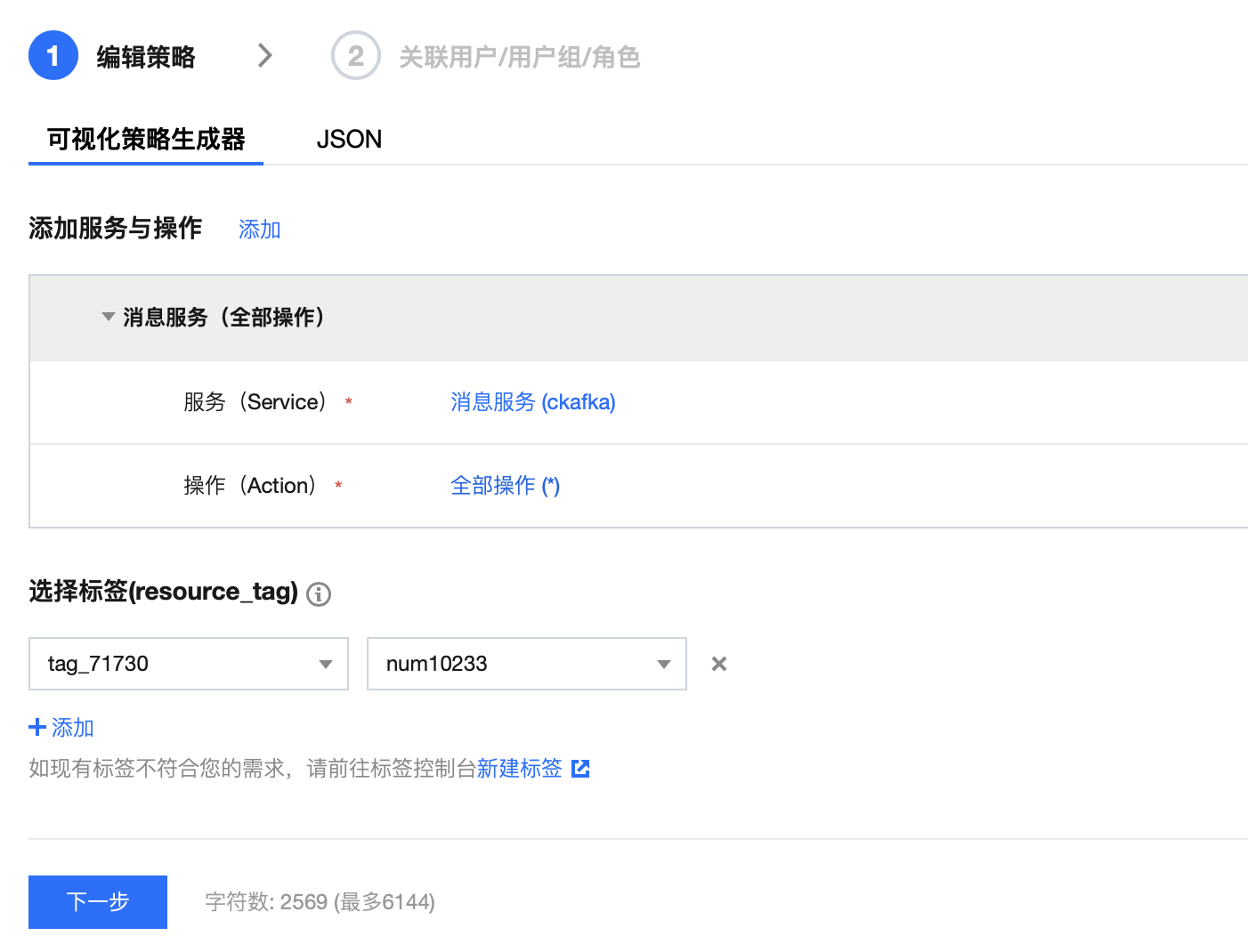The width and height of the screenshot is (1248, 952).
Task: Switch to the JSON tab
Action: coord(349,140)
